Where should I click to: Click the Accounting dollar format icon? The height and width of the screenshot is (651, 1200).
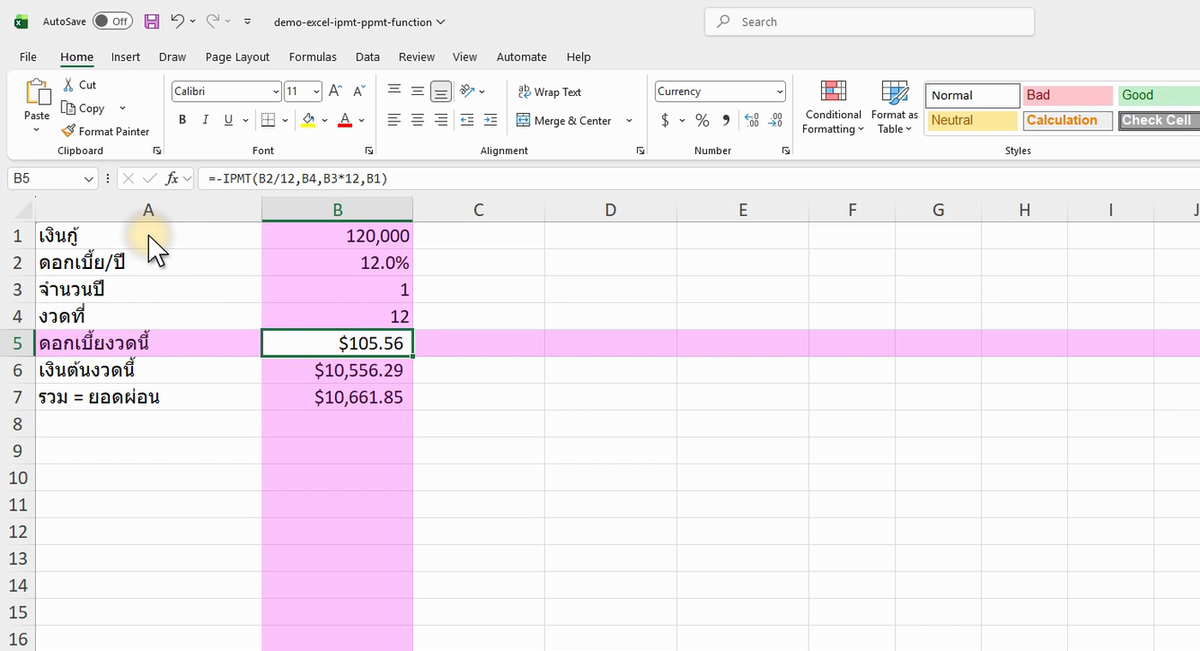665,120
